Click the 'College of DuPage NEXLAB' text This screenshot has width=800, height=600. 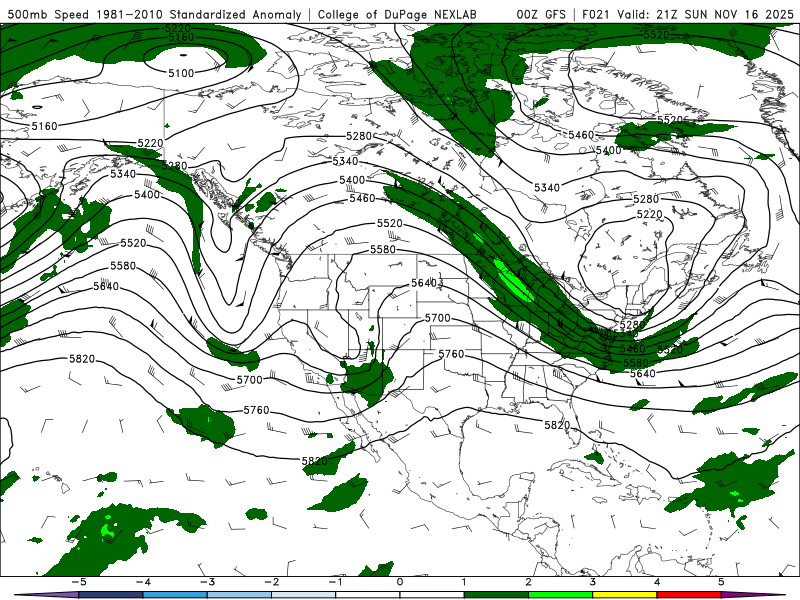397,14
